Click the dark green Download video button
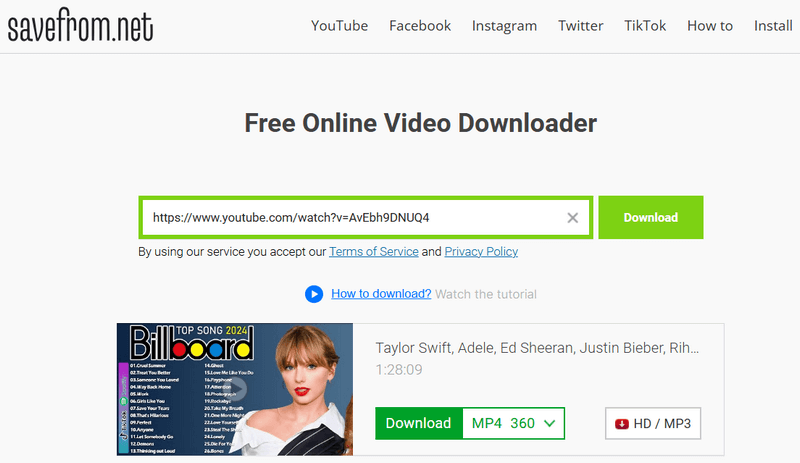The image size is (800, 463). click(418, 423)
